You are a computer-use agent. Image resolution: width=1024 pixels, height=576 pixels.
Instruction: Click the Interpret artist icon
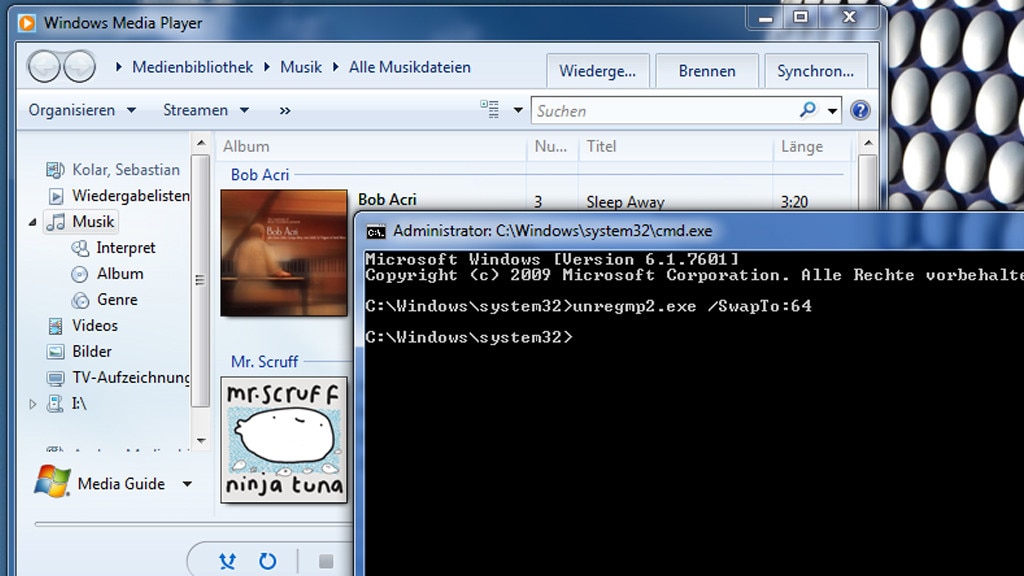pyautogui.click(x=80, y=248)
